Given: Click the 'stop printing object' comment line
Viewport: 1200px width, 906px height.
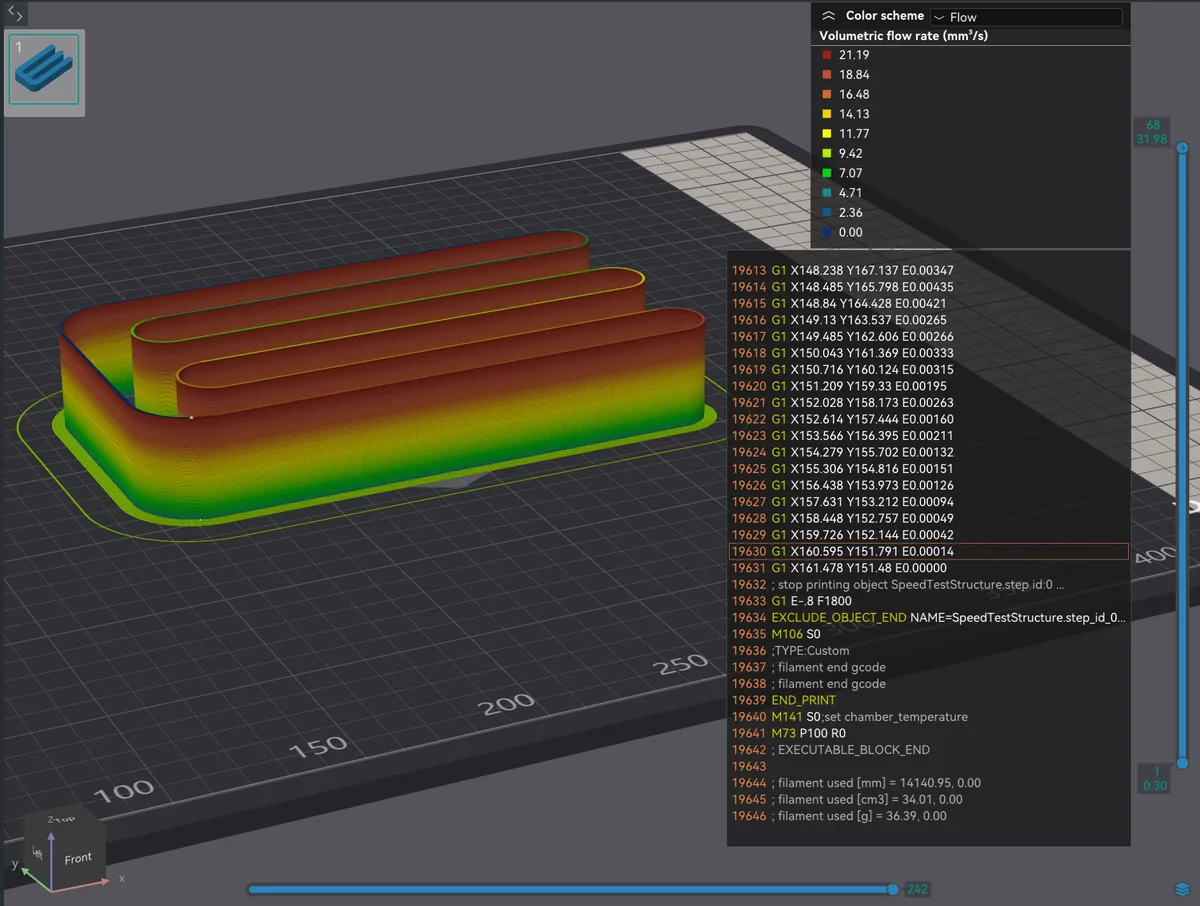Looking at the screenshot, I should pyautogui.click(x=928, y=584).
